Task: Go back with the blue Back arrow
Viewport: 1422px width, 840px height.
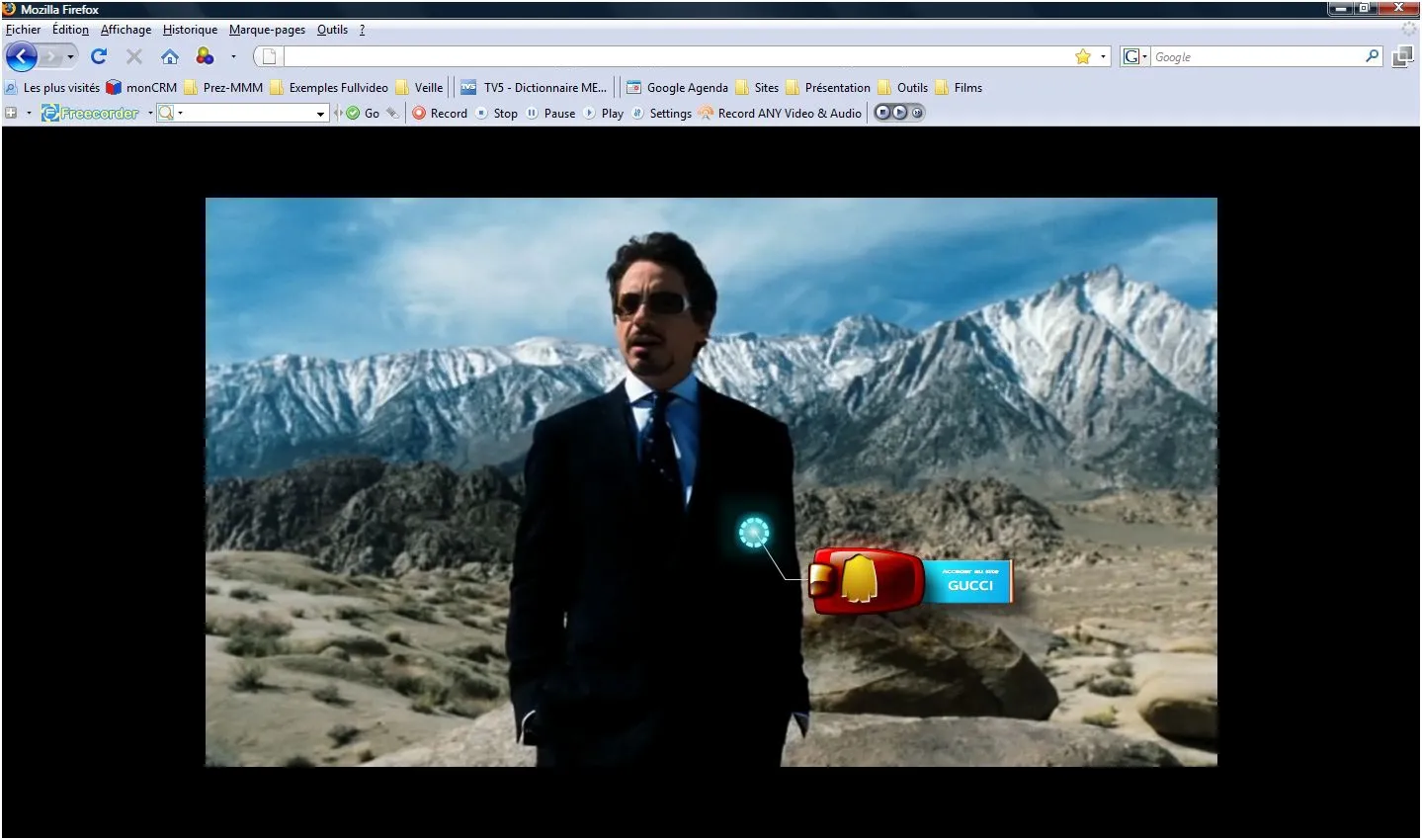Action: pos(22,56)
